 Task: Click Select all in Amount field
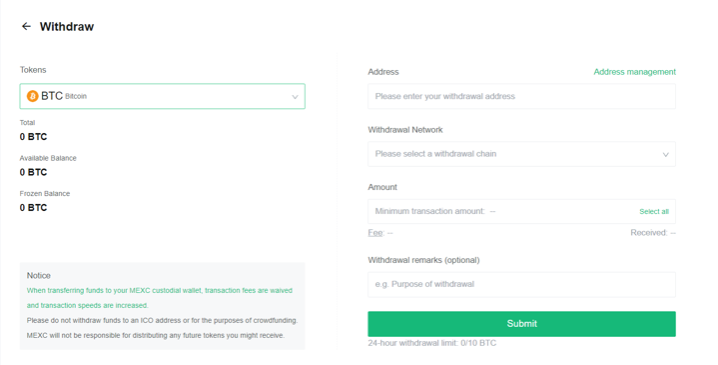(x=654, y=212)
